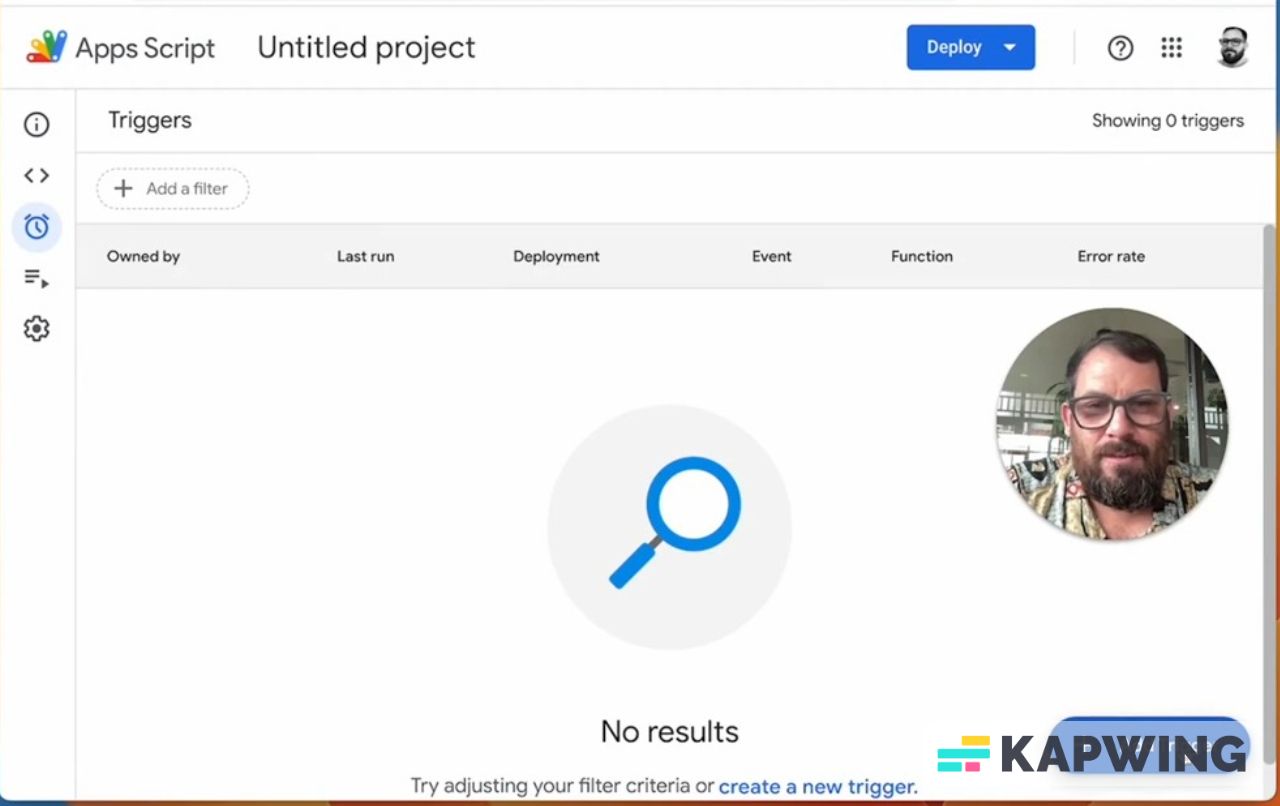Follow the create a new trigger link
Image resolution: width=1280 pixels, height=806 pixels.
pyautogui.click(x=818, y=787)
